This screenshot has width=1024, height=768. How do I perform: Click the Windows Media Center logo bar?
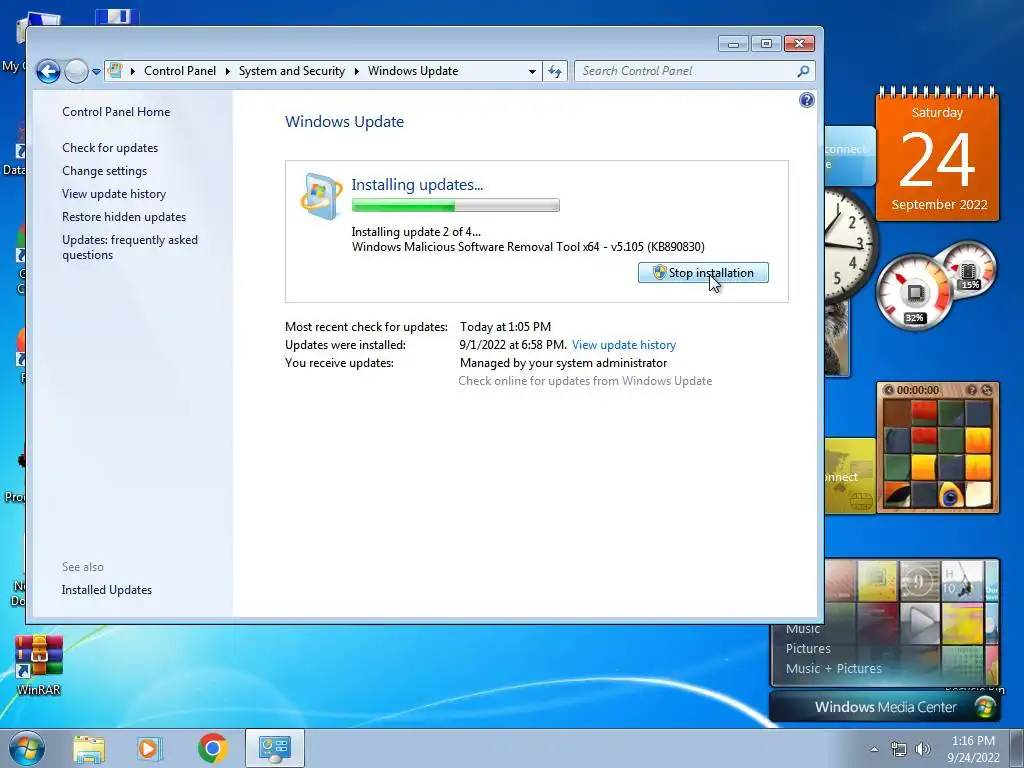[886, 707]
